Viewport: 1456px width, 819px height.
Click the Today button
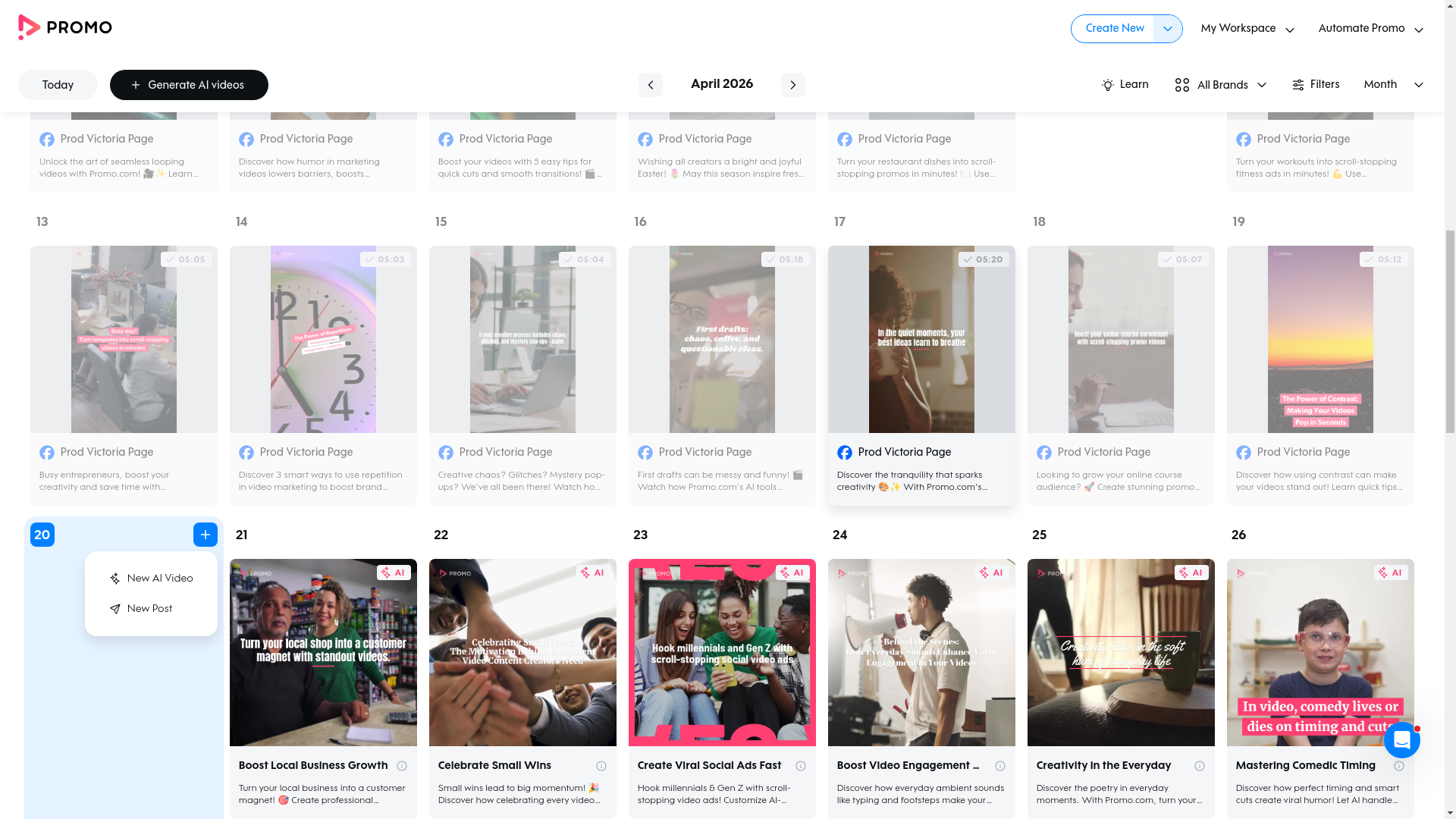[x=58, y=85]
